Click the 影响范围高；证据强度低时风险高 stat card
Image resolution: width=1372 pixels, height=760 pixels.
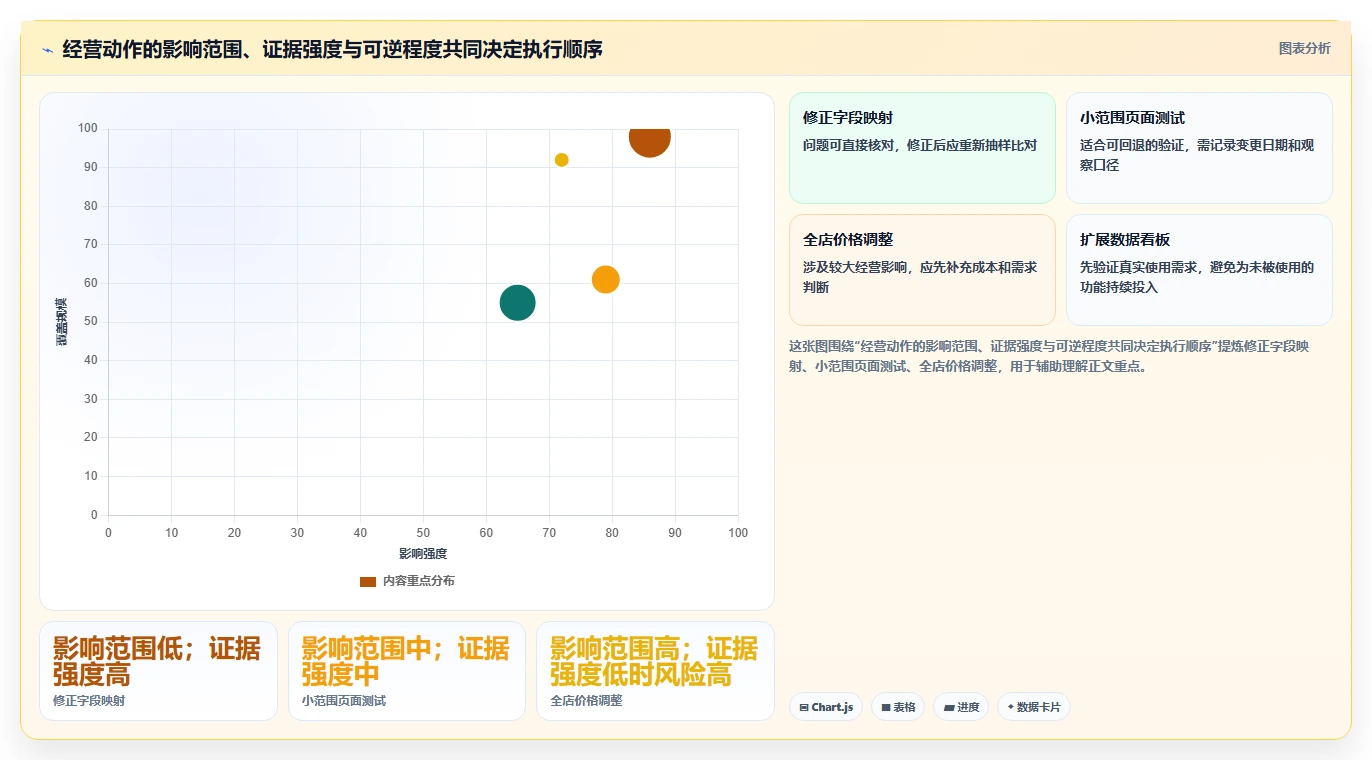point(655,671)
